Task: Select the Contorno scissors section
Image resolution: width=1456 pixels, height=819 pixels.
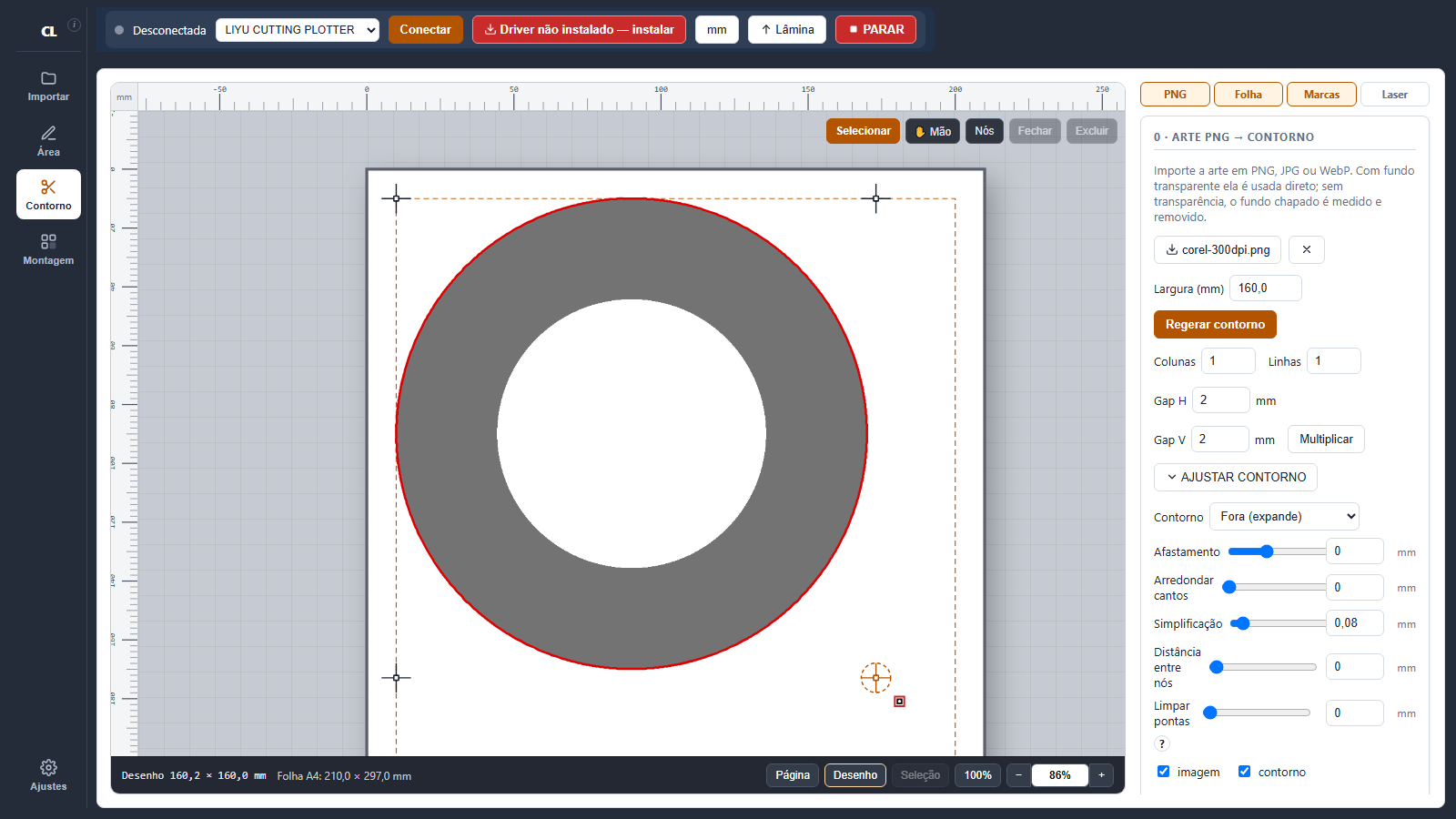Action: [x=48, y=195]
